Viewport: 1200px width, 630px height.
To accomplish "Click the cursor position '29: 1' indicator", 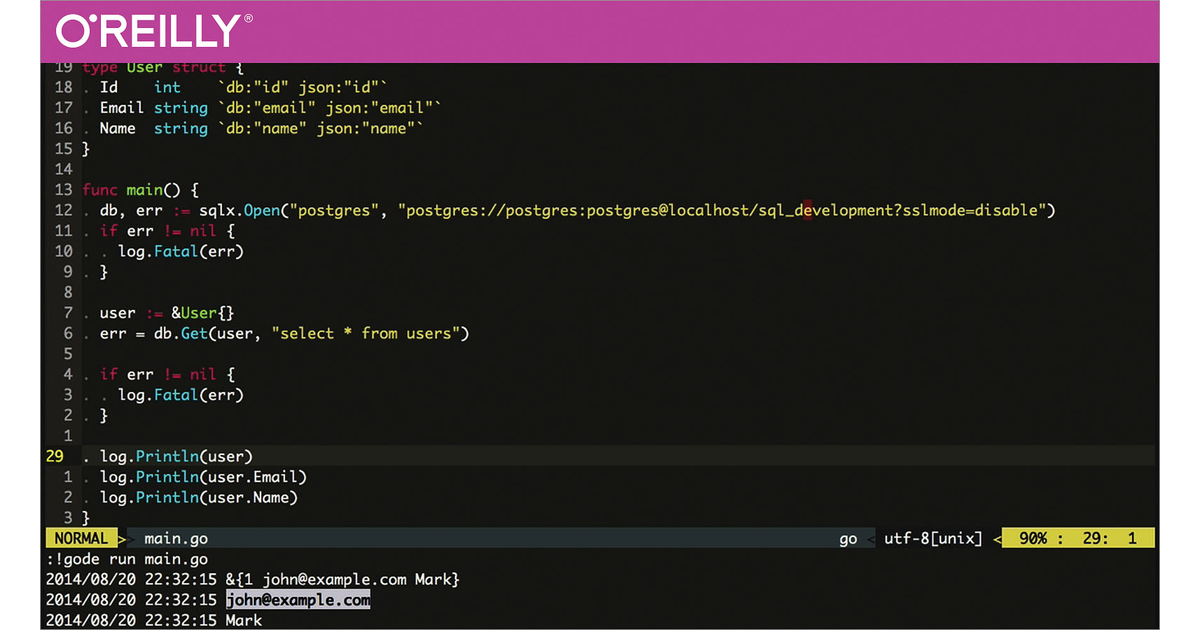I will [x=1109, y=539].
